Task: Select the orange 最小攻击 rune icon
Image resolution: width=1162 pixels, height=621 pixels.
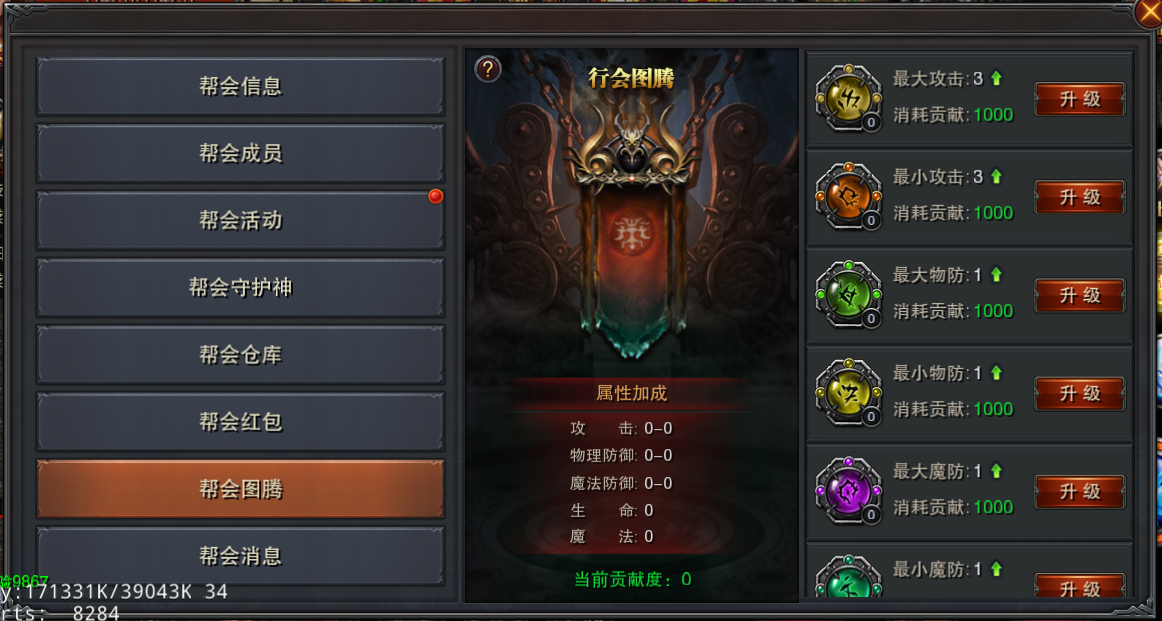Action: pos(849,196)
